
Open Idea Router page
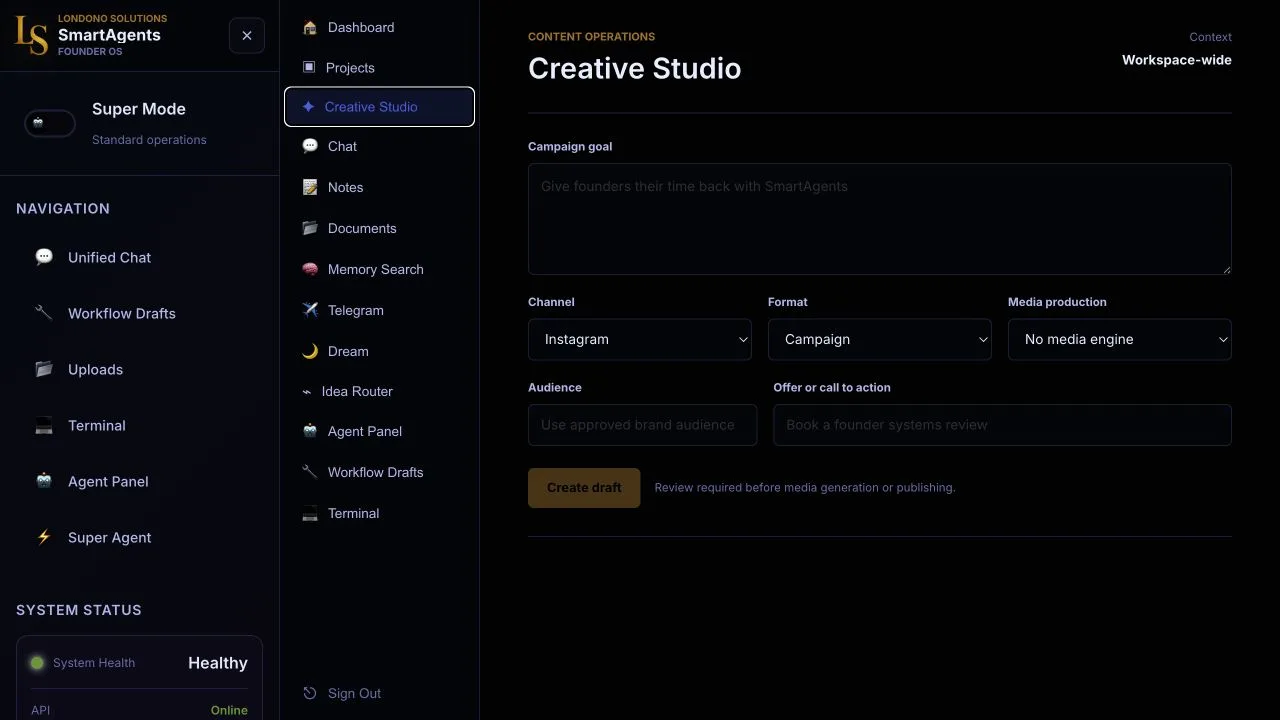point(379,391)
